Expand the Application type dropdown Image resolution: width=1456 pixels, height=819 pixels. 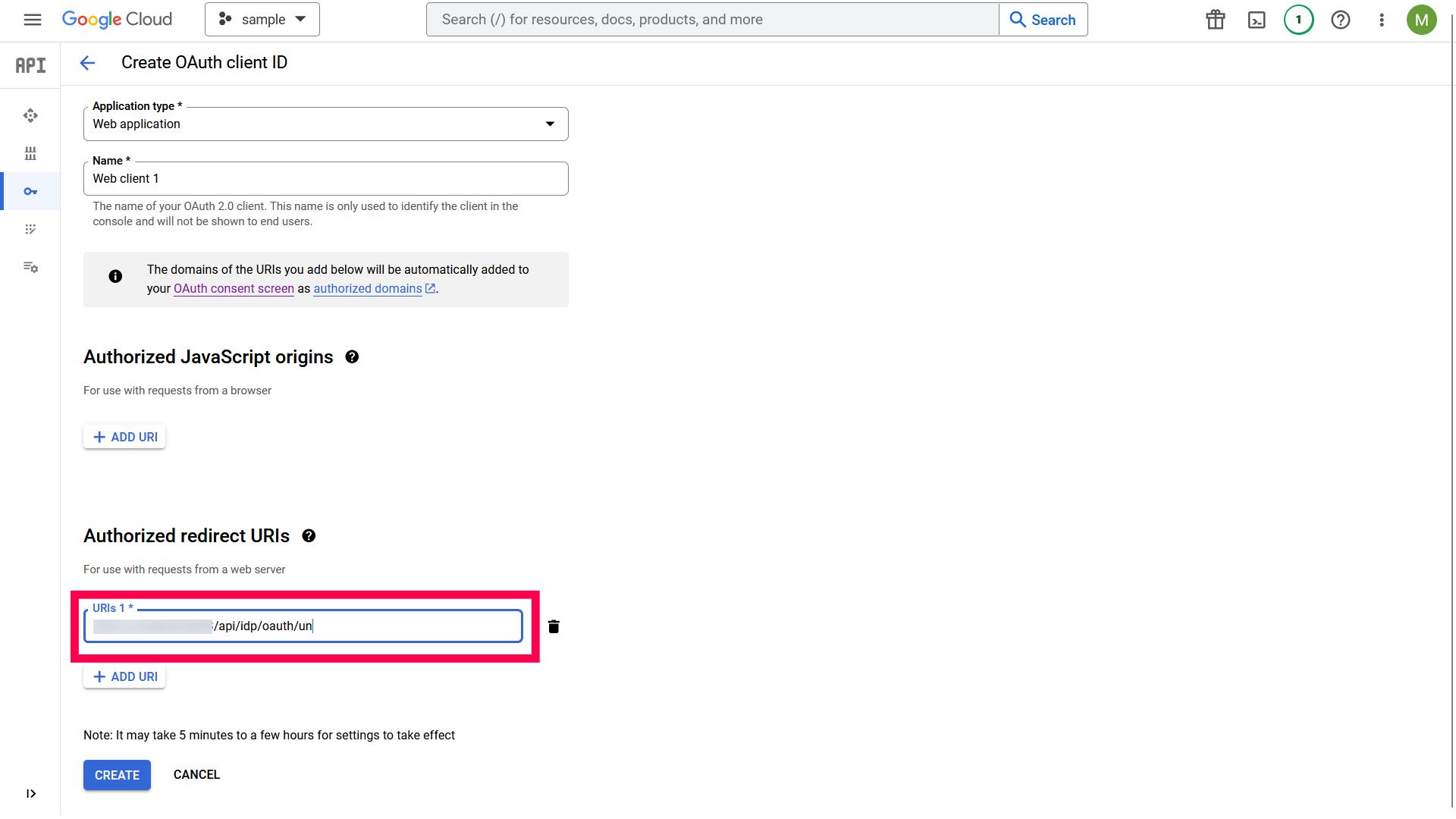(x=325, y=124)
